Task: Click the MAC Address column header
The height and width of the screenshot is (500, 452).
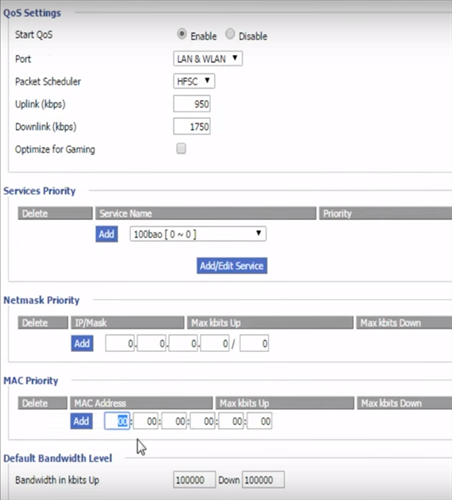Action: pos(141,403)
